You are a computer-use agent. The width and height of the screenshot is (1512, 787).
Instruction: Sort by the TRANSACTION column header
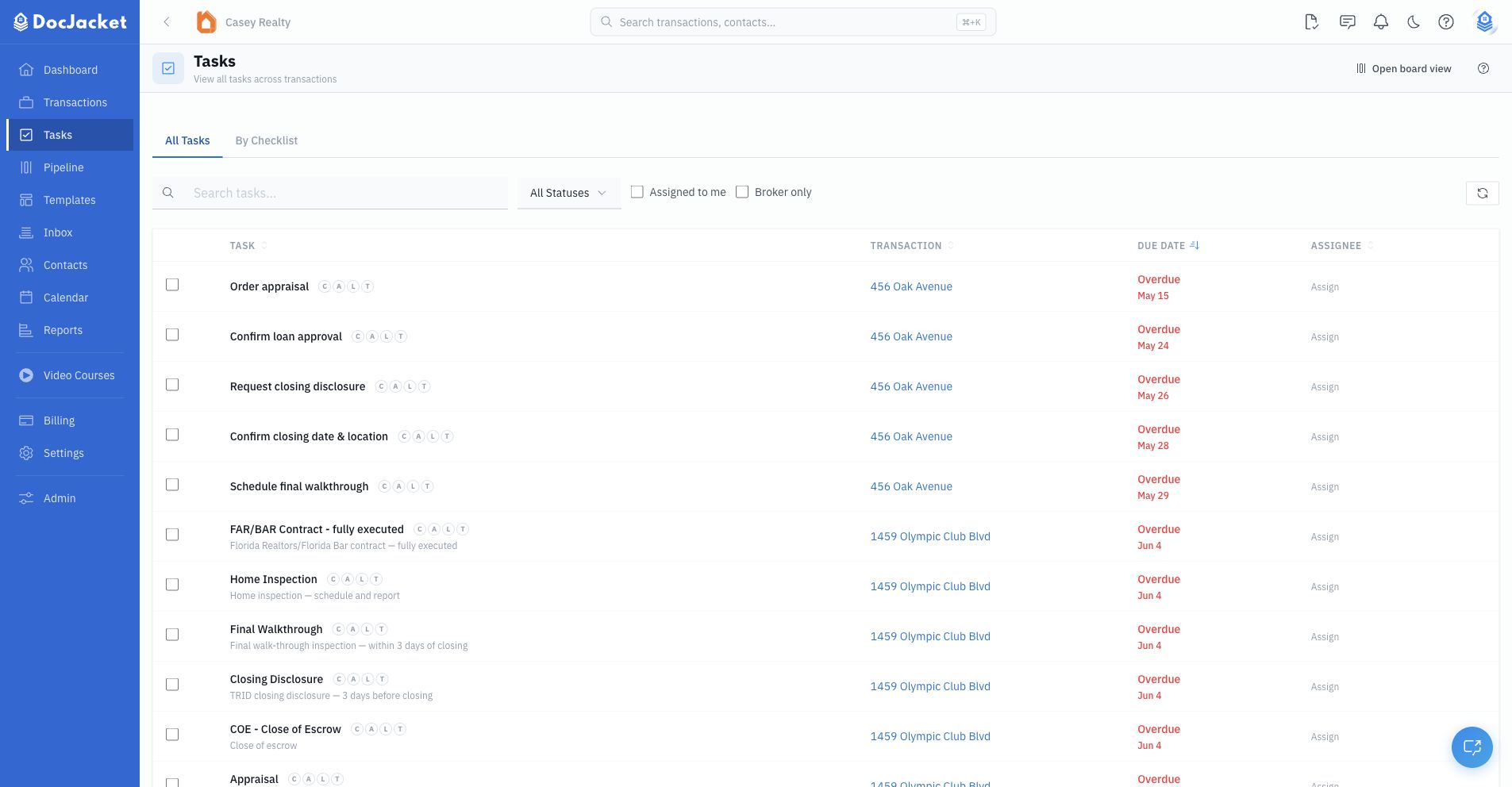click(912, 246)
